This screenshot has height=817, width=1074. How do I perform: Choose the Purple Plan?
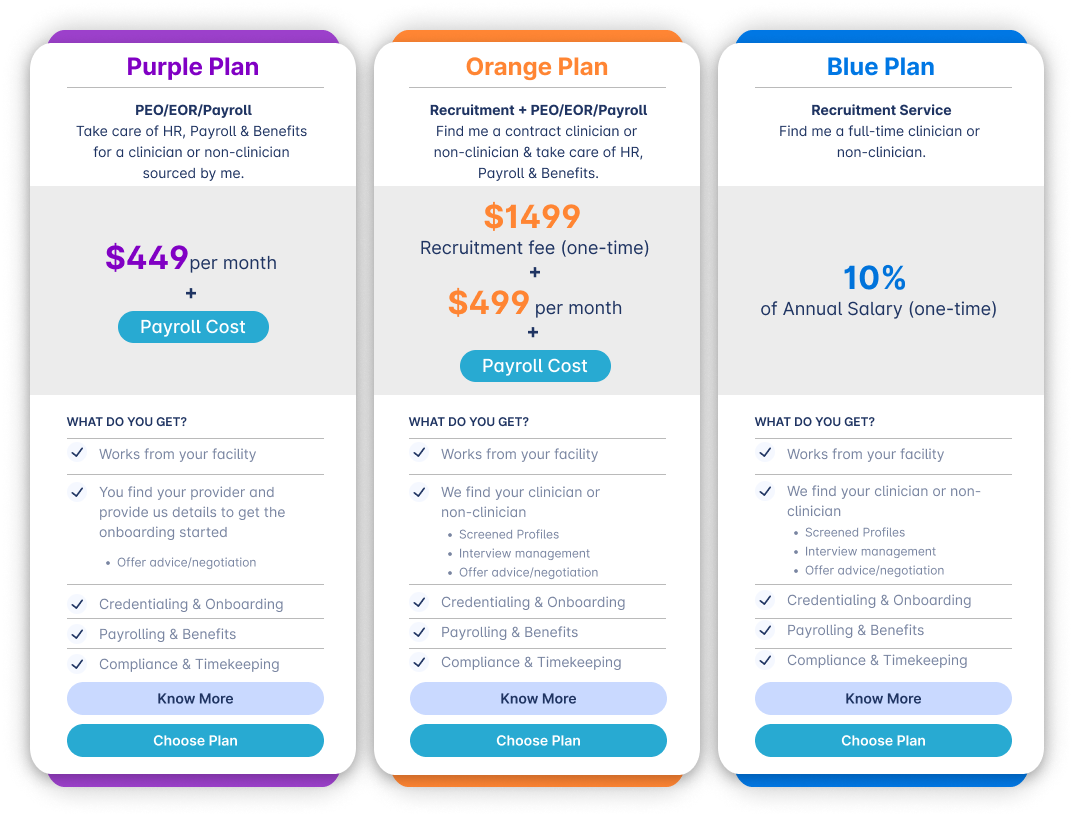195,740
